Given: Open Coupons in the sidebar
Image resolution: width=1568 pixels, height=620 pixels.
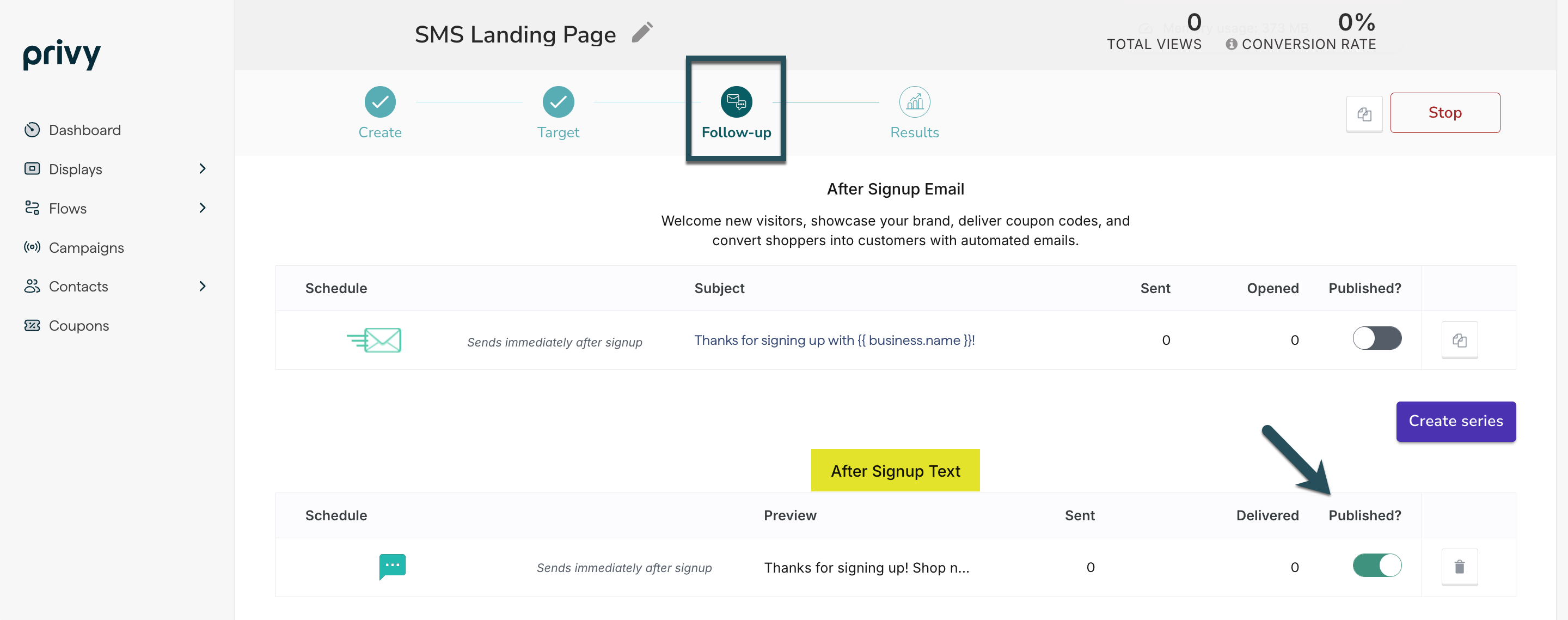Looking at the screenshot, I should pos(78,326).
